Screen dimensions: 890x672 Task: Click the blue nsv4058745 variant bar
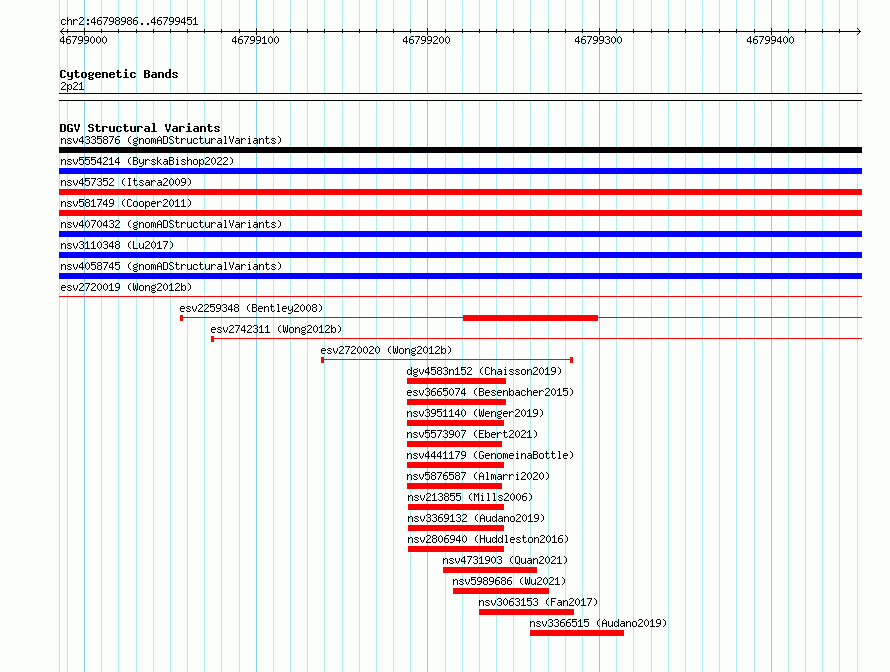click(460, 276)
